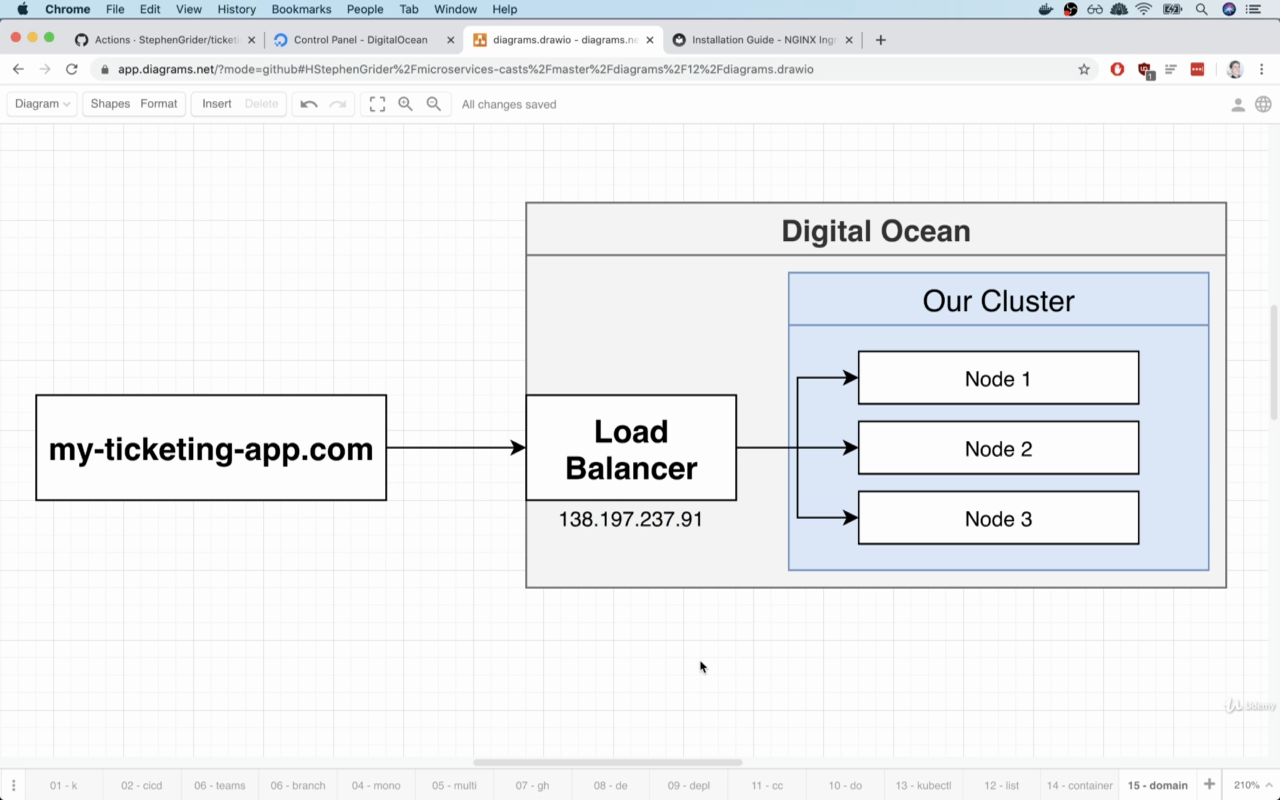Open the Apple menu
This screenshot has width=1280, height=800.
22,9
